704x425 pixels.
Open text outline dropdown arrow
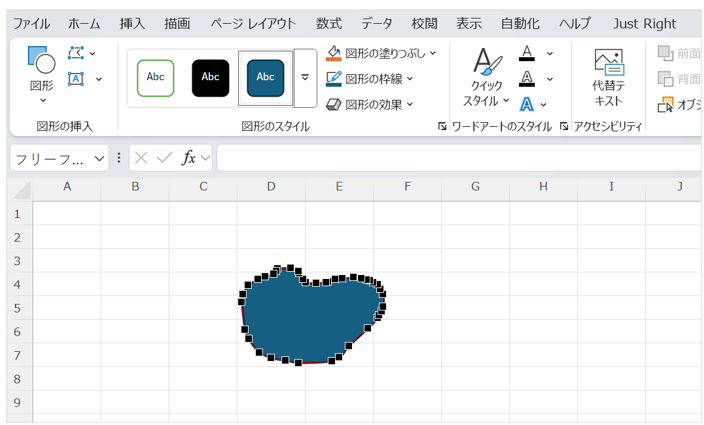pos(550,79)
